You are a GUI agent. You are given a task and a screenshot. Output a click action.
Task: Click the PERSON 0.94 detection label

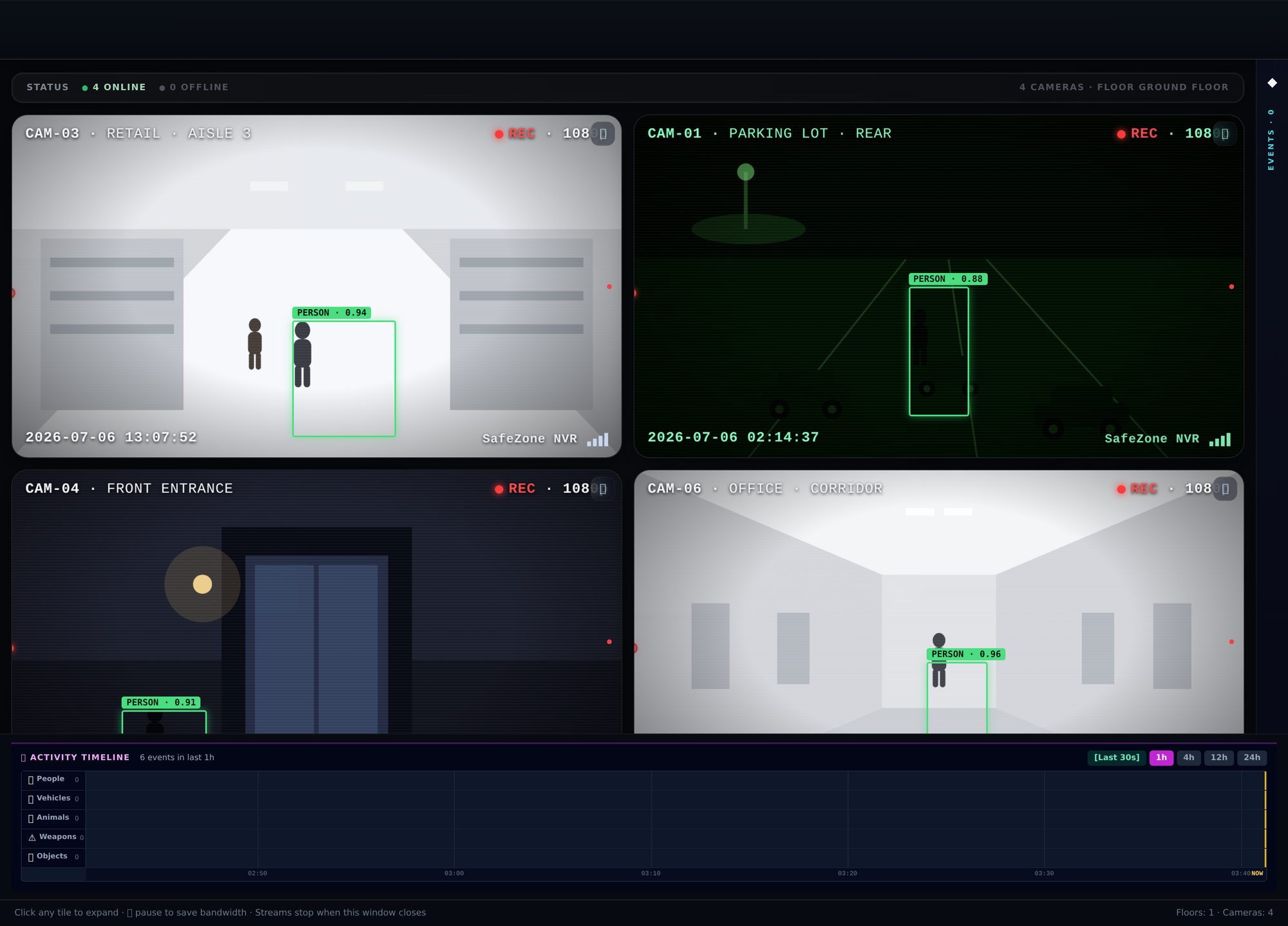point(332,313)
